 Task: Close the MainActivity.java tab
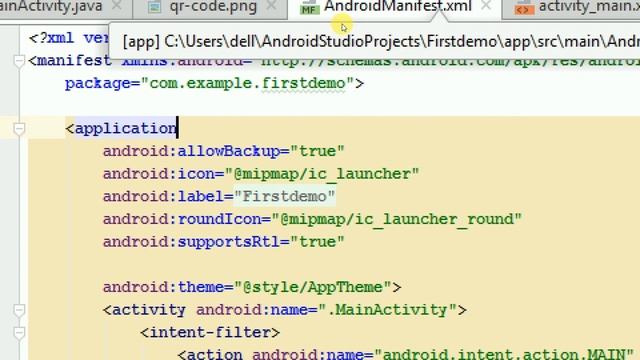(x=117, y=6)
